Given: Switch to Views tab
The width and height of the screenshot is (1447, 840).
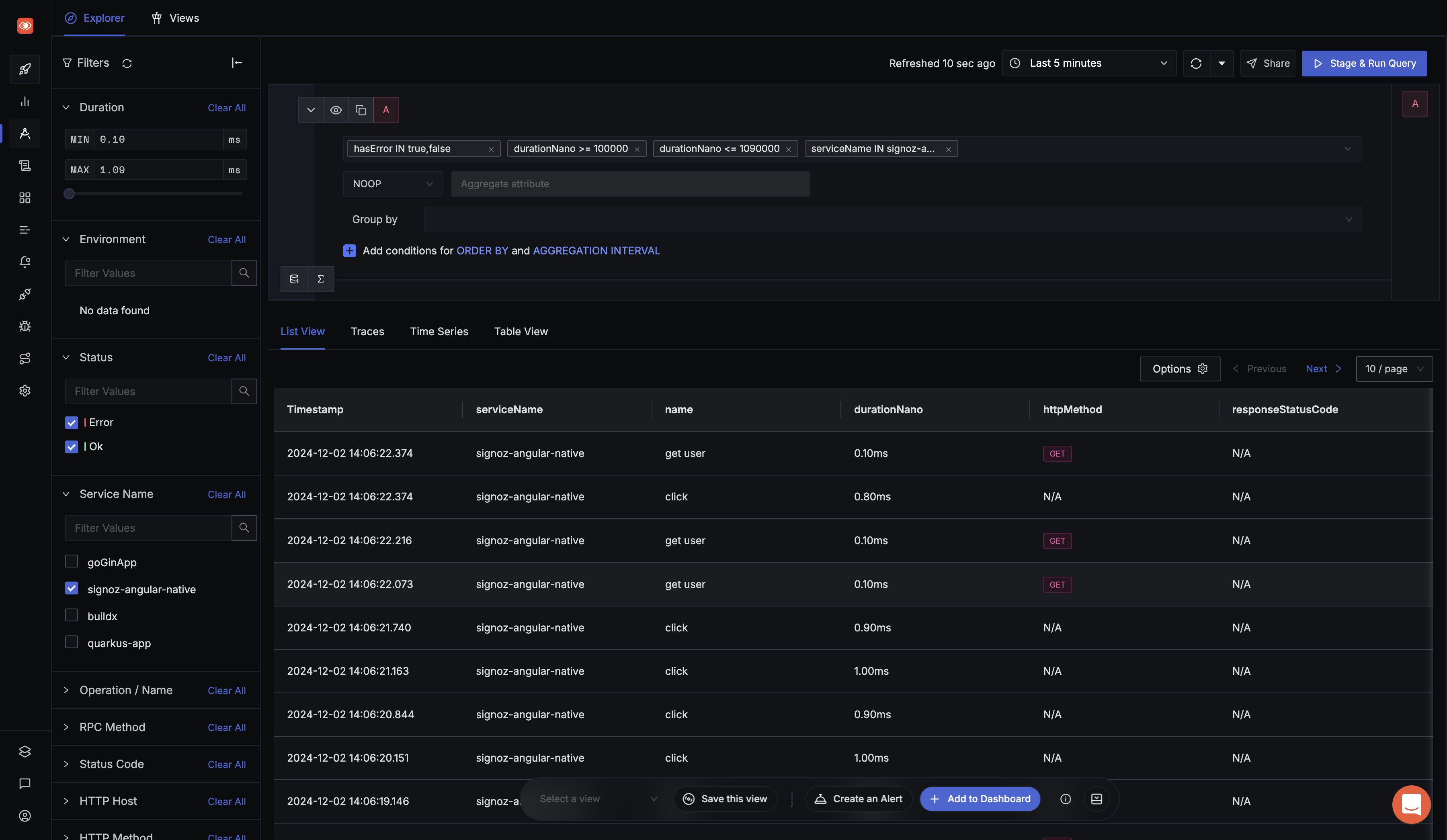Looking at the screenshot, I should point(175,18).
